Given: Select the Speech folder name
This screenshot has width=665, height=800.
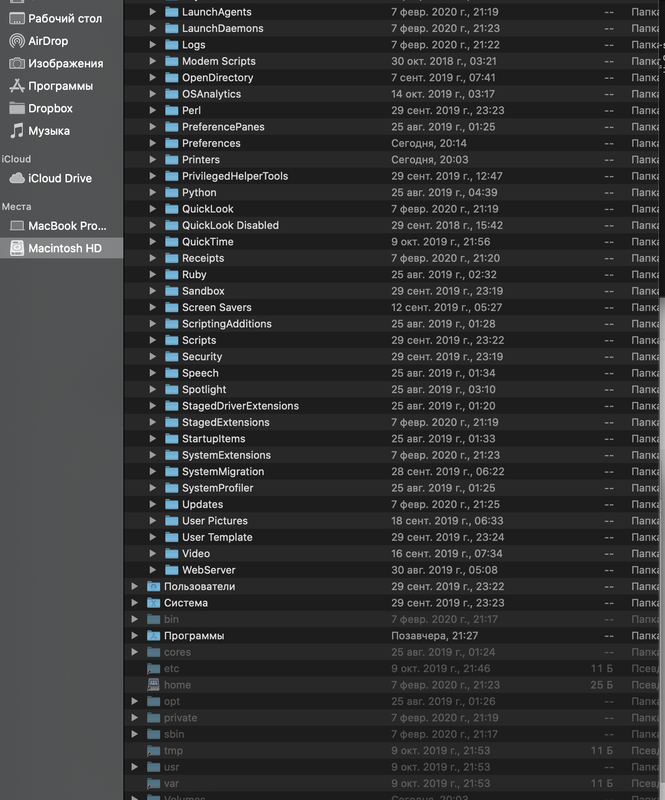Looking at the screenshot, I should (200, 373).
